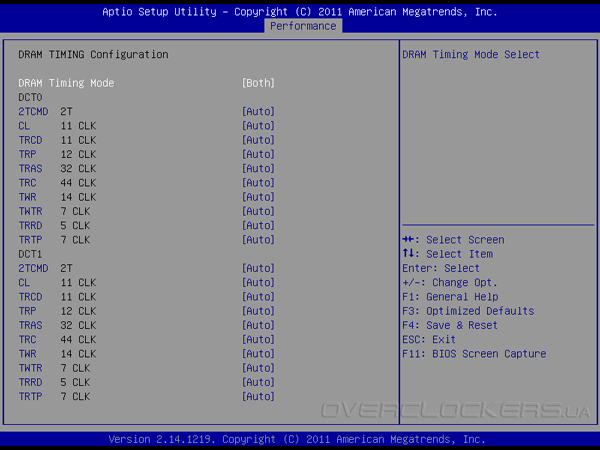Change DCT1 TRRD [Auto] value
600x450 pixels.
click(x=258, y=382)
